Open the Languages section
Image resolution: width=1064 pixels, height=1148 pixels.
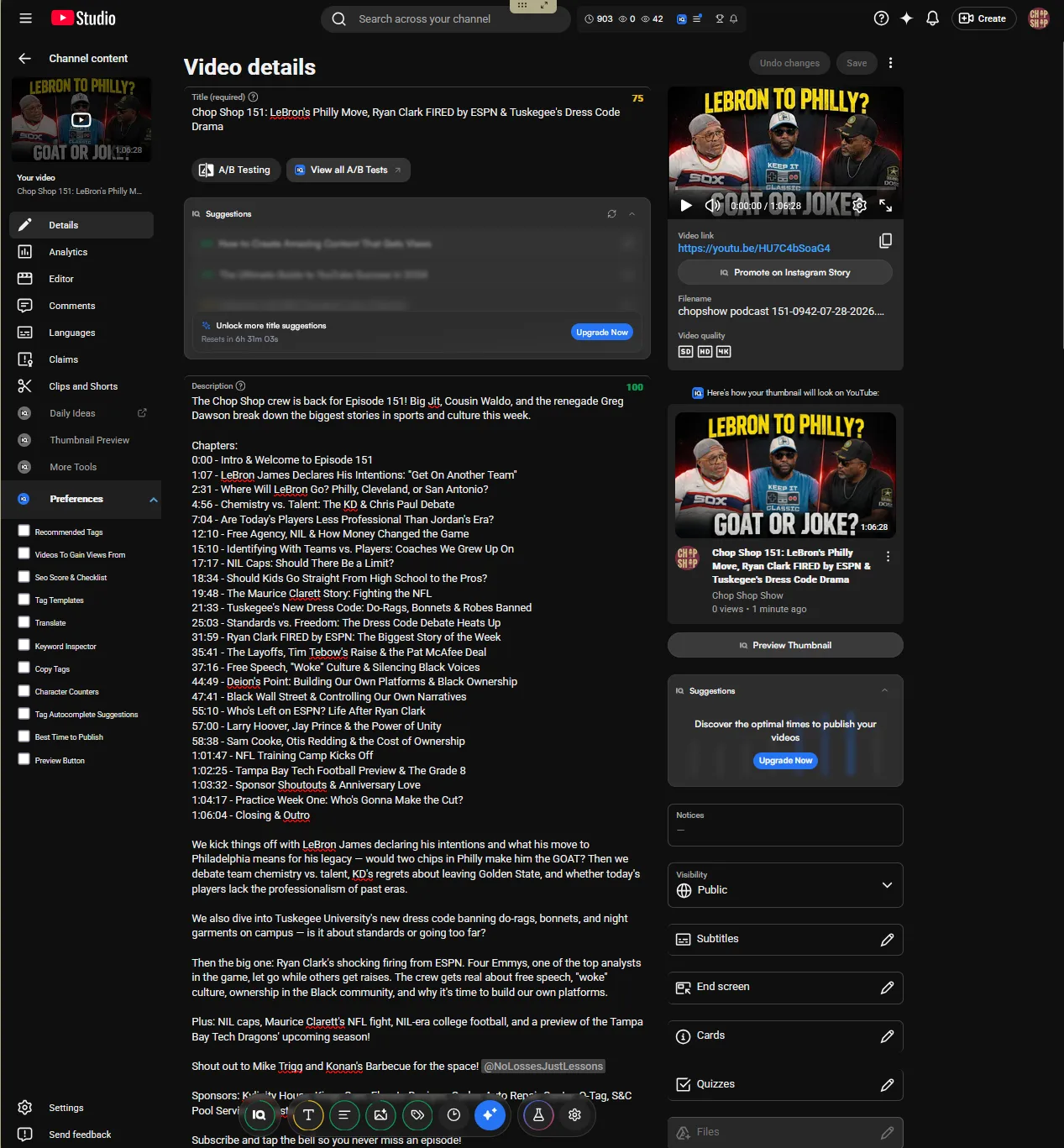(81, 333)
